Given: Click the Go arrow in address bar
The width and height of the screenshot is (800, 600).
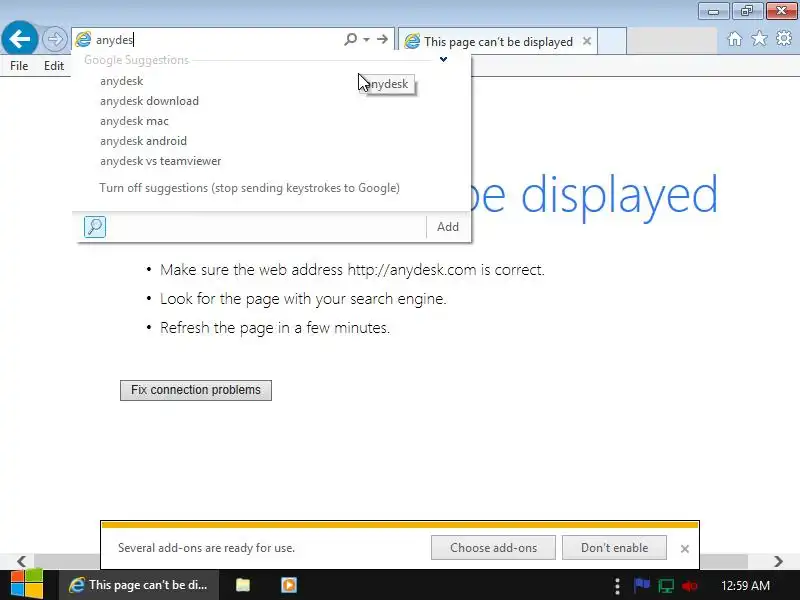Looking at the screenshot, I should (382, 39).
